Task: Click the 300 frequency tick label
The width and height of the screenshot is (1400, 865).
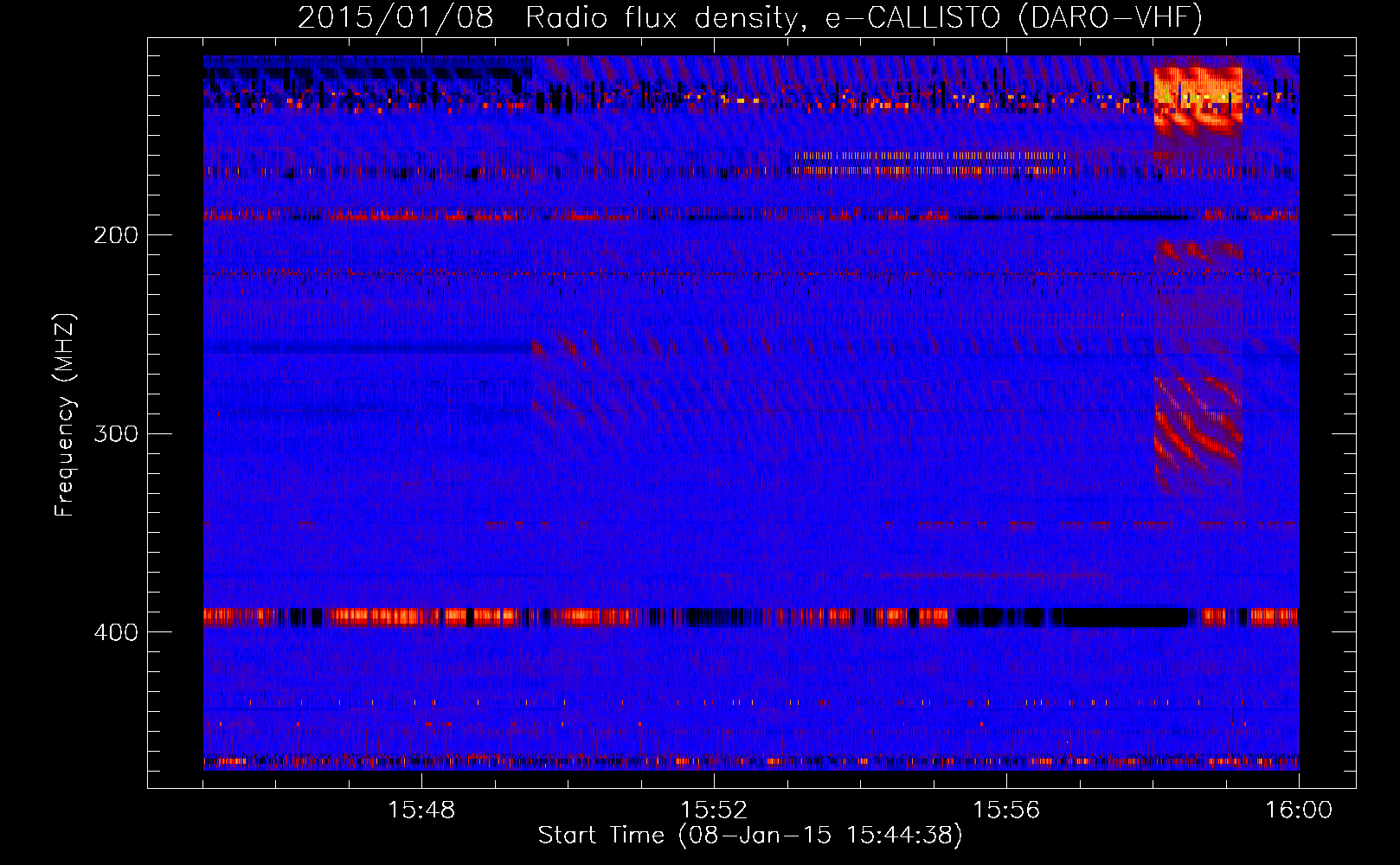Action: (x=116, y=433)
